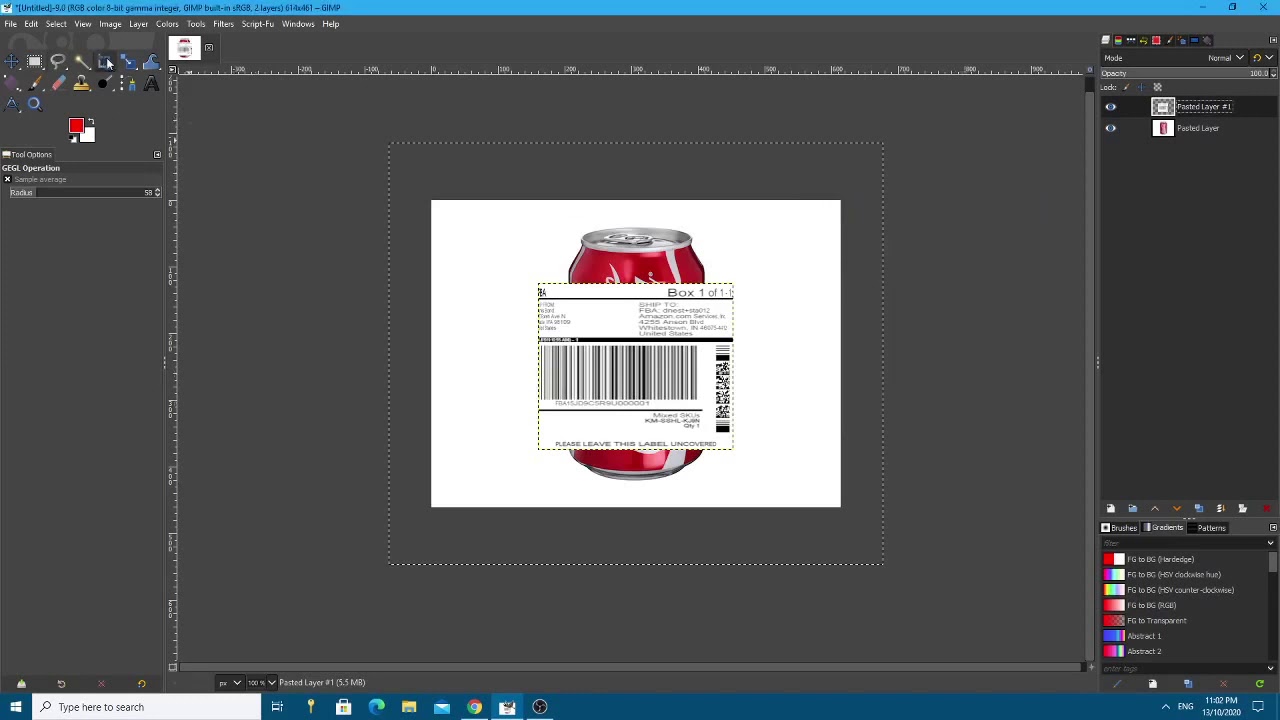This screenshot has height=720, width=1280.
Task: Select the Rectangle Select tool
Action: [x=34, y=62]
